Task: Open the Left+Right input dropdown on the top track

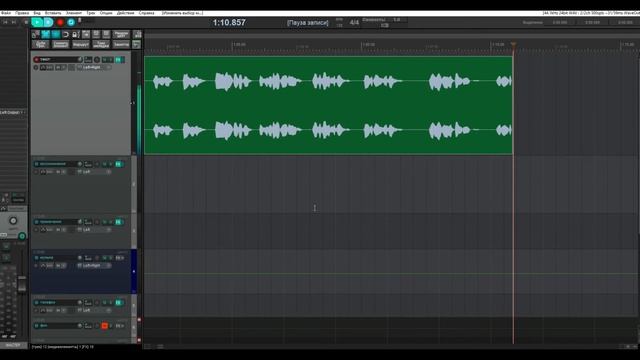Action: click(94, 67)
